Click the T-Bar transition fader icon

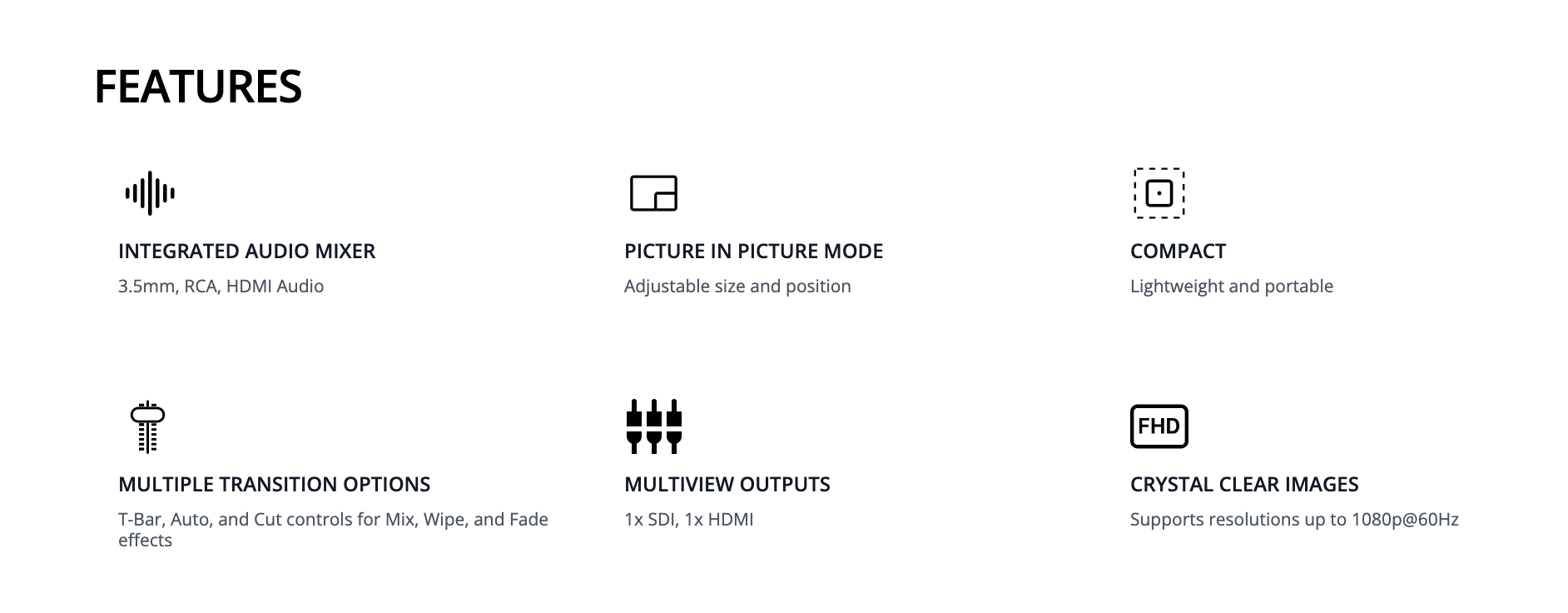[x=147, y=426]
